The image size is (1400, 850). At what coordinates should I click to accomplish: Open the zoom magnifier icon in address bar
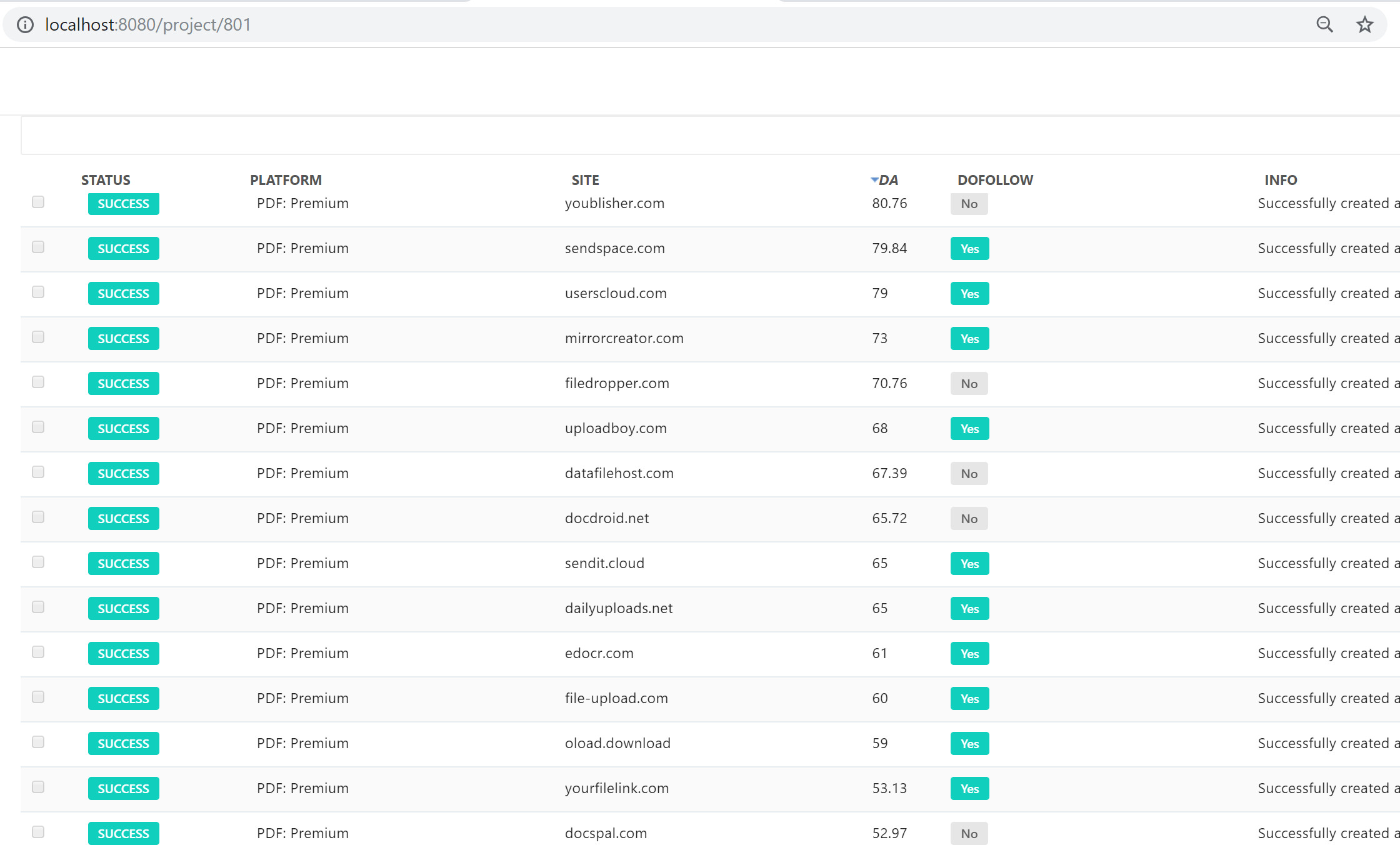[1324, 24]
